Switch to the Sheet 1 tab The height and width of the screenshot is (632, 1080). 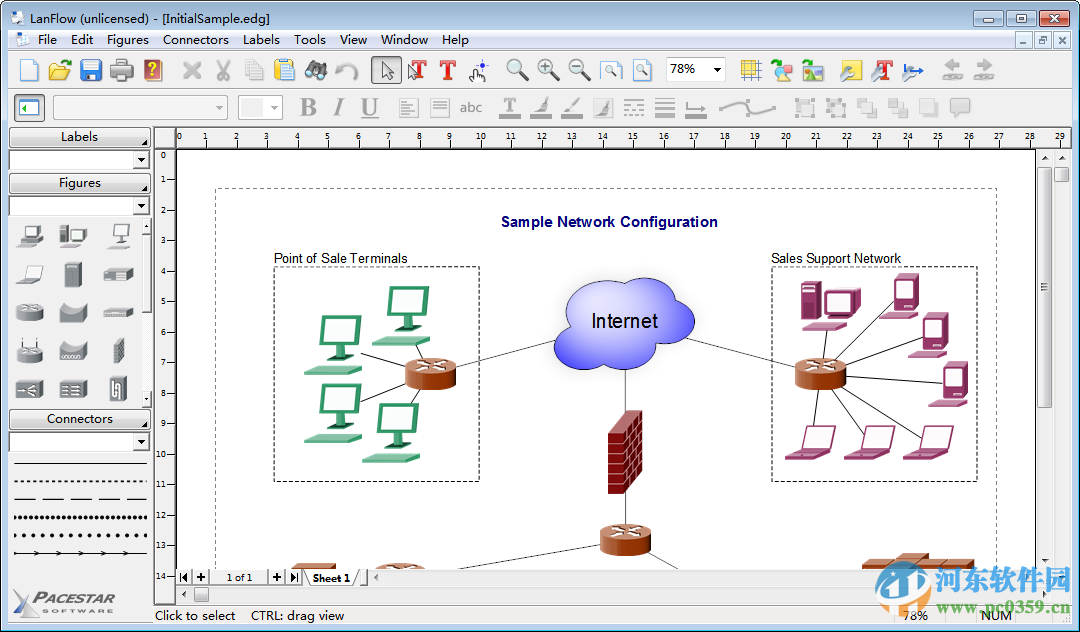(x=331, y=578)
